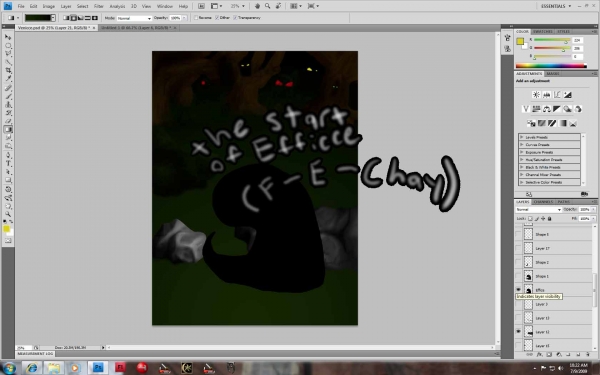This screenshot has width=600, height=375.
Task: Select the Crop tool
Action: (x=8, y=71)
